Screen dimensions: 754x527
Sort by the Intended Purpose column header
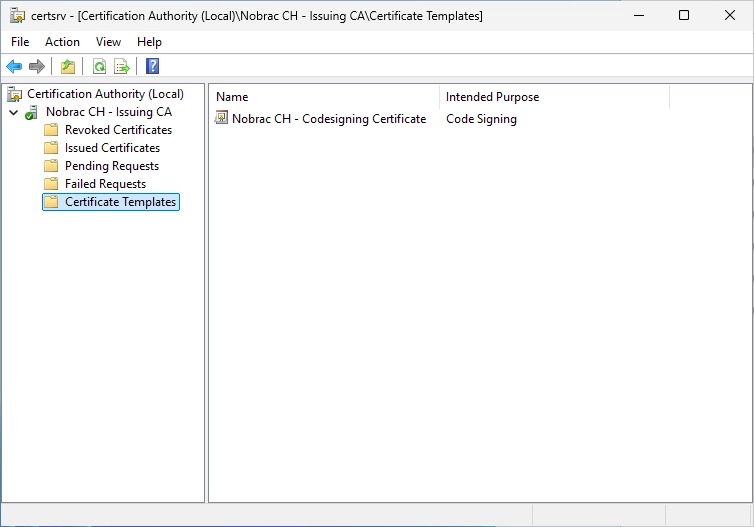click(554, 97)
